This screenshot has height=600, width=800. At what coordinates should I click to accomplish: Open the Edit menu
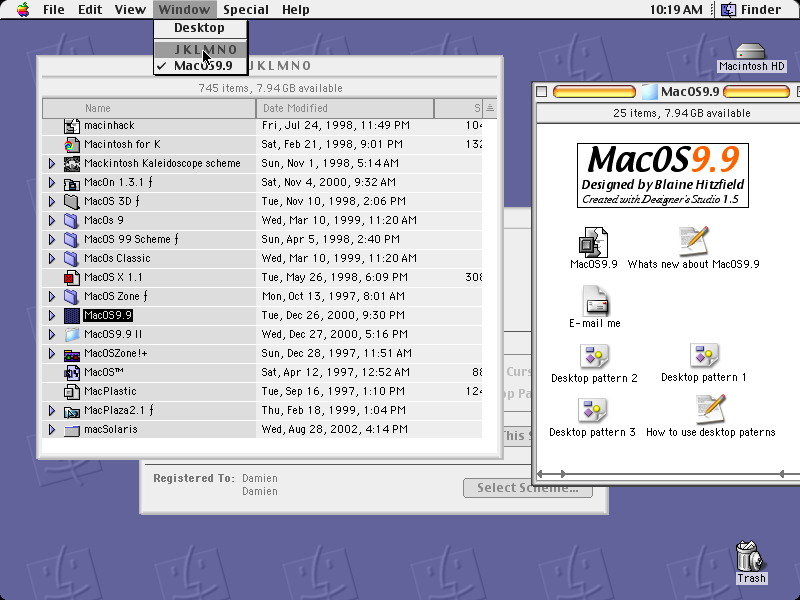(x=90, y=9)
